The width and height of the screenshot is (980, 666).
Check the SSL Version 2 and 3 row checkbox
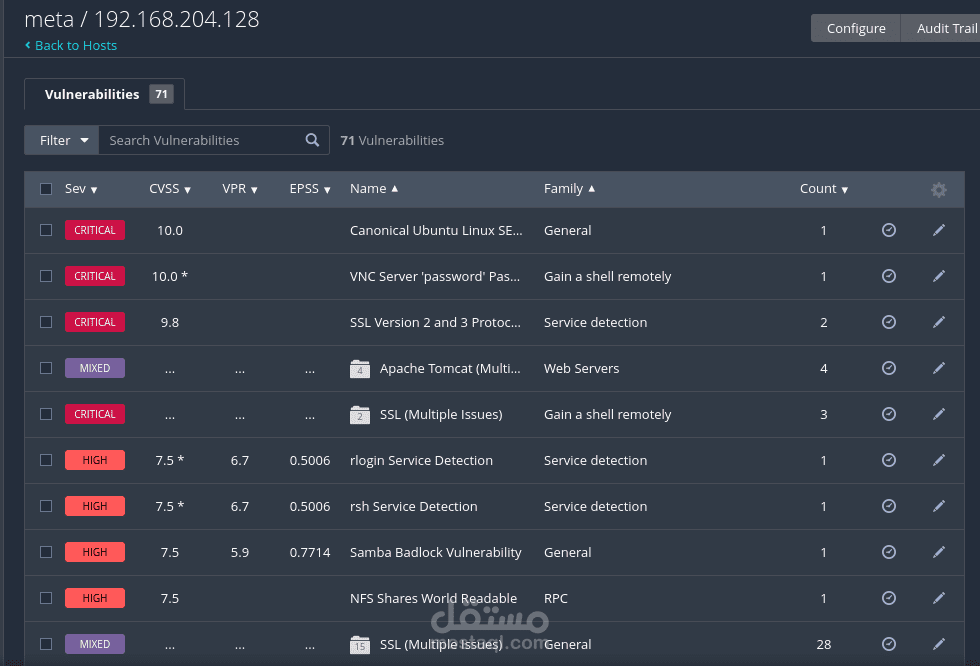pos(46,322)
